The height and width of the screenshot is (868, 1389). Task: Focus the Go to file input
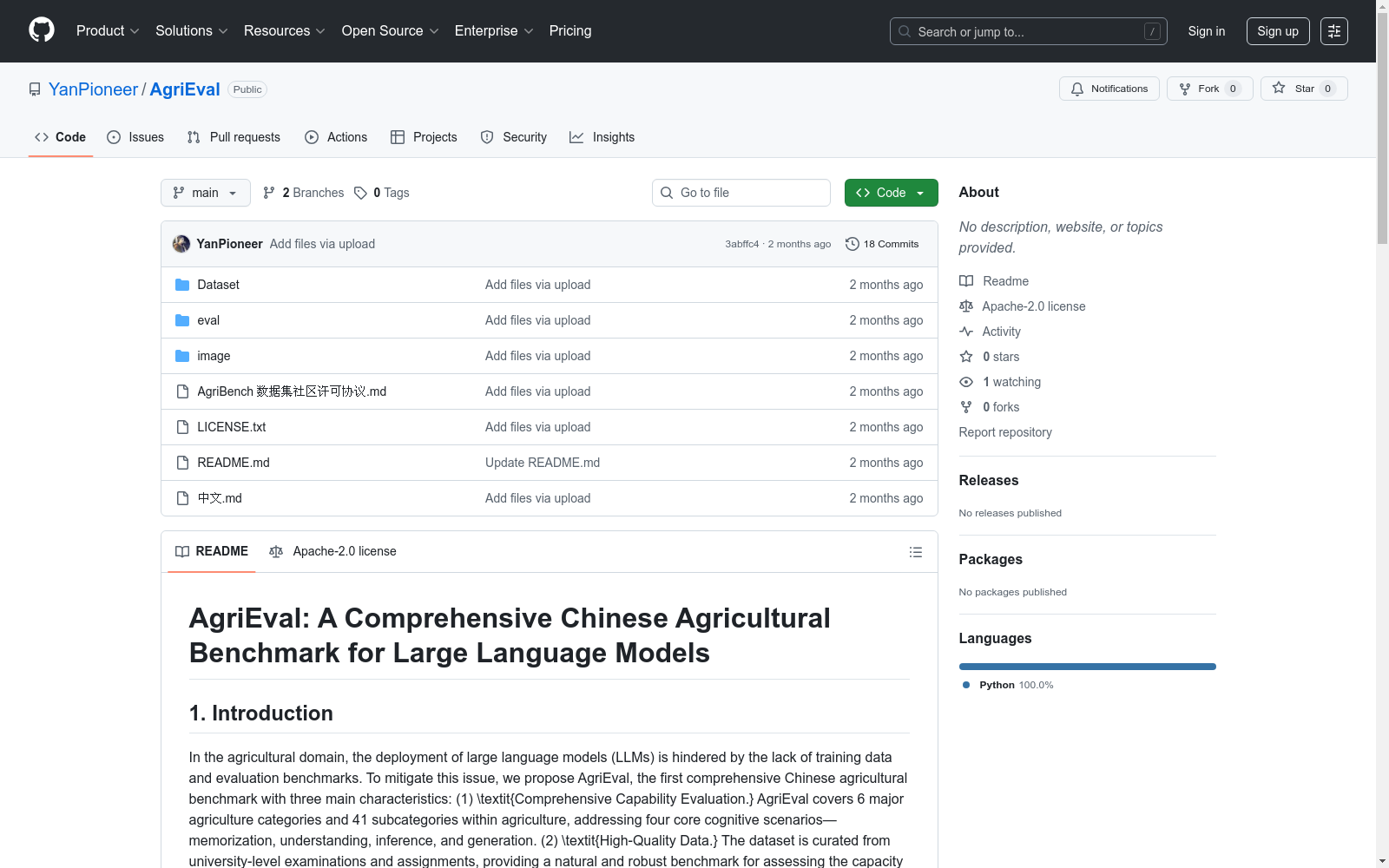(741, 193)
